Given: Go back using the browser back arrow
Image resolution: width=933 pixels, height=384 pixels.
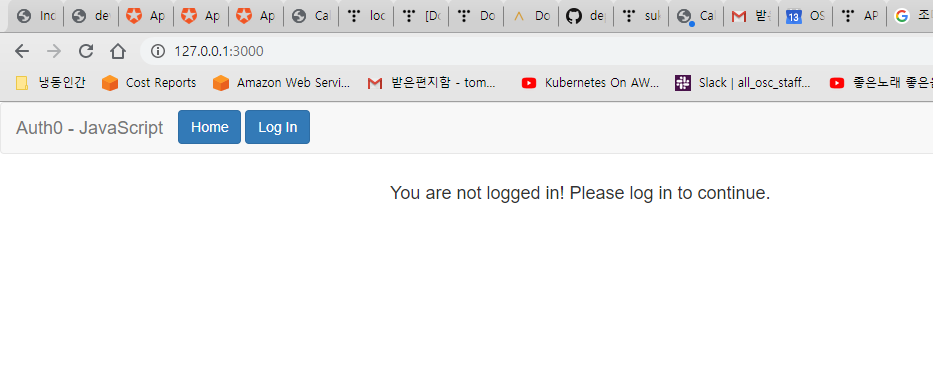Looking at the screenshot, I should (22, 52).
